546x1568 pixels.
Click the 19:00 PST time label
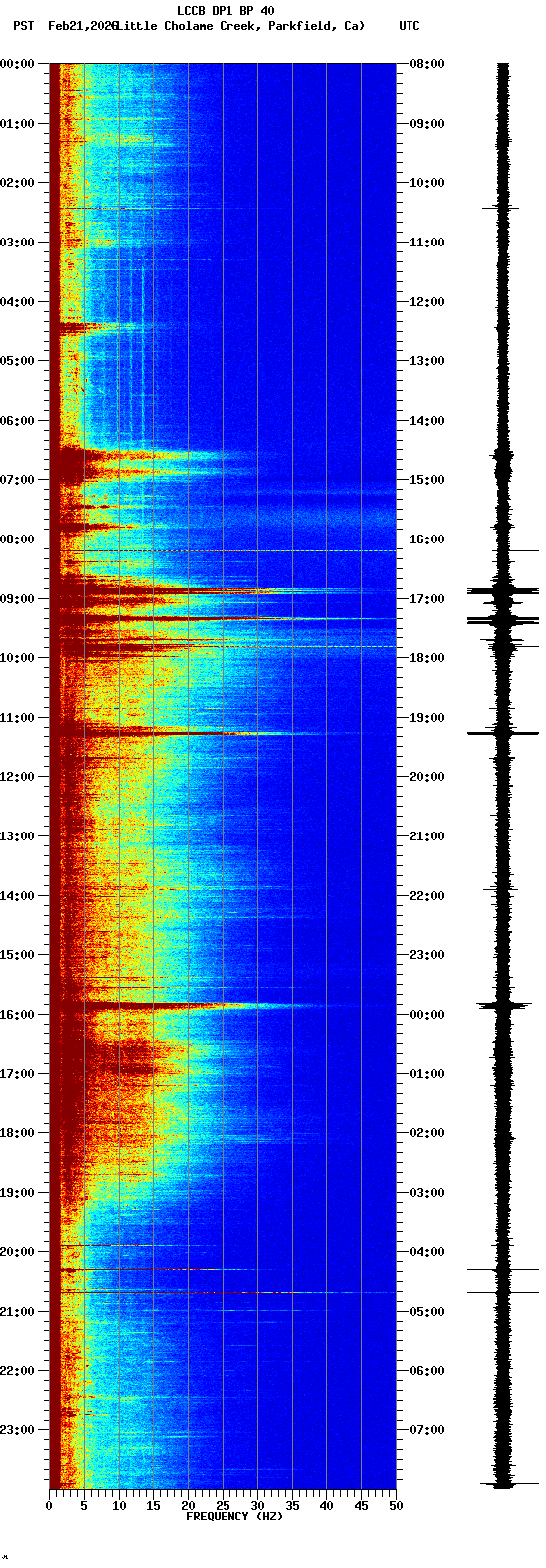[17, 1193]
